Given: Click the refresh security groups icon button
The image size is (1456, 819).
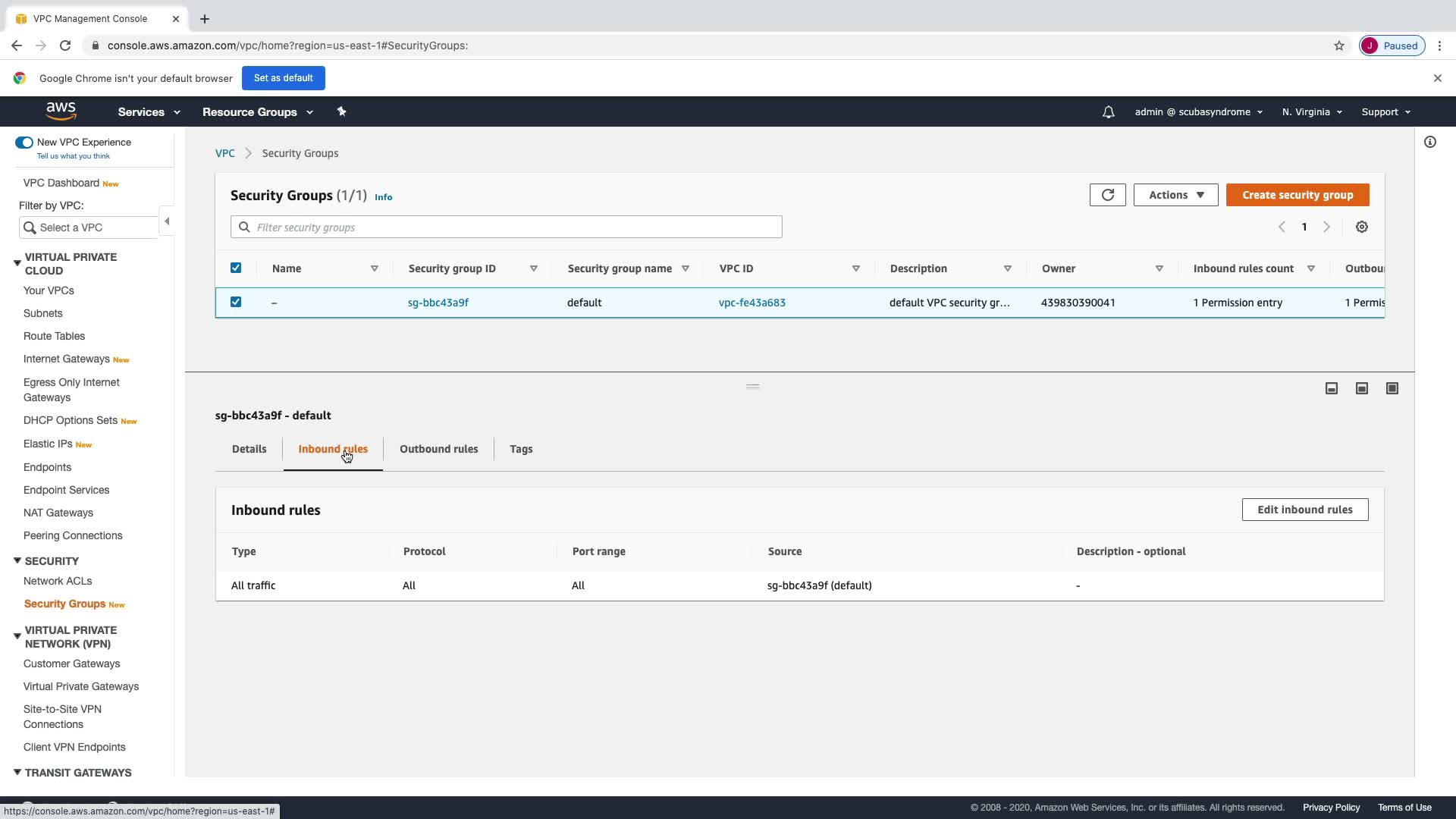Looking at the screenshot, I should point(1107,195).
